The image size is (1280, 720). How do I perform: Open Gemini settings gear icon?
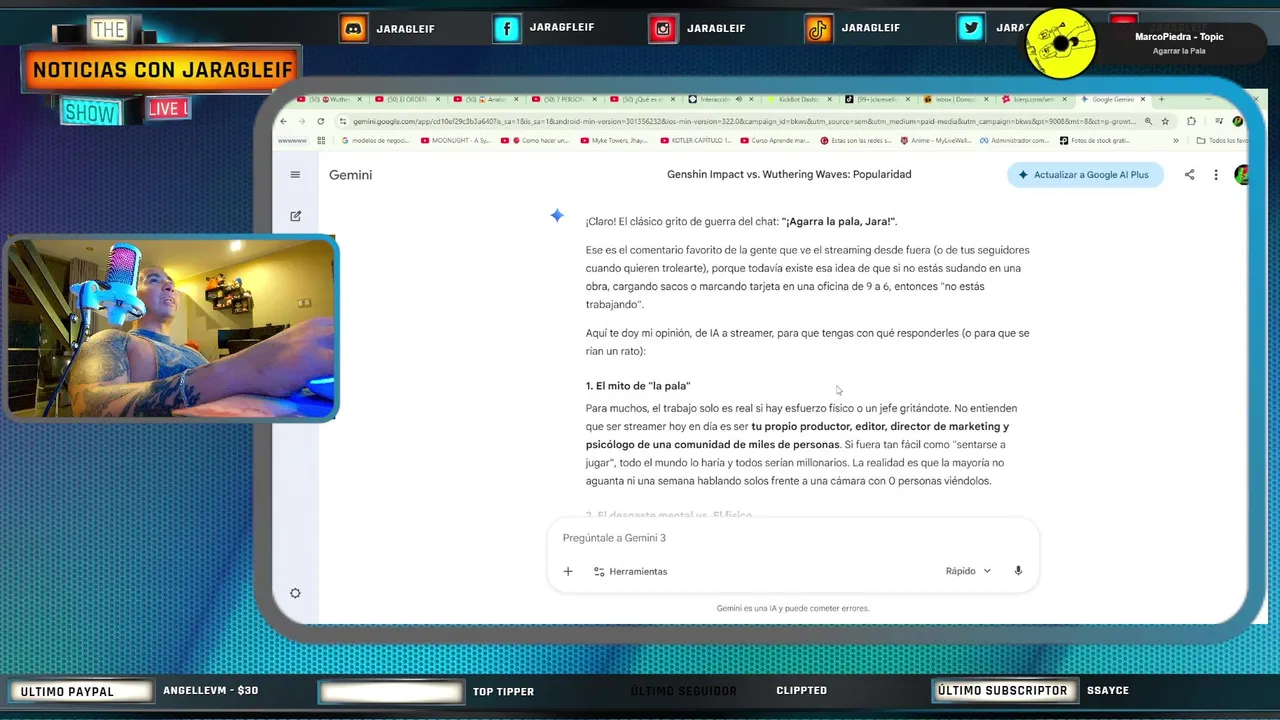pos(295,593)
